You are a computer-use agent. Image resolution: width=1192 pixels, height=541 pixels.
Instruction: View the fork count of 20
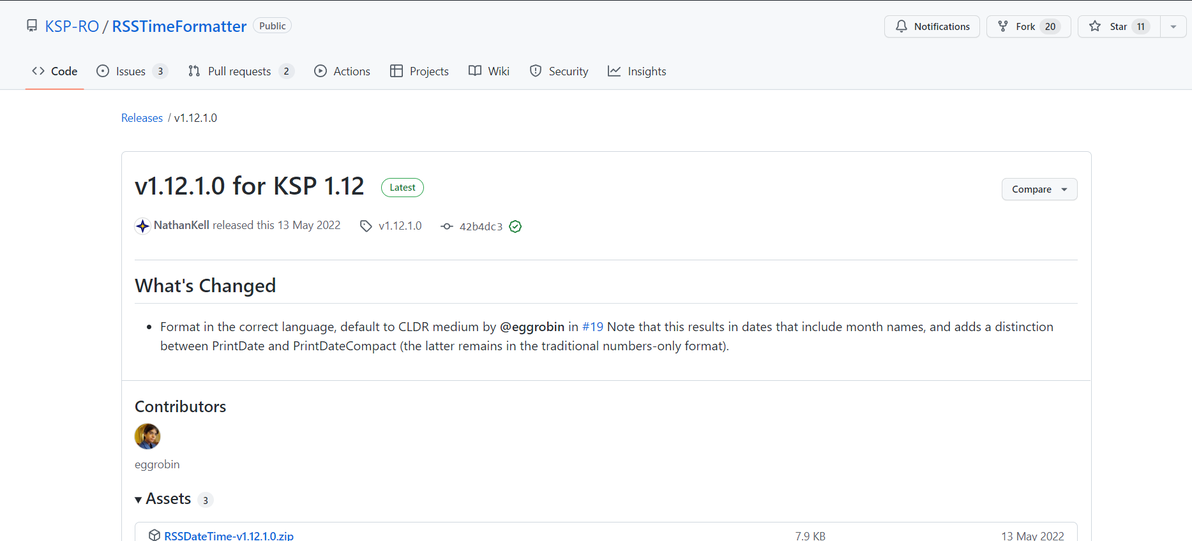(x=1050, y=27)
